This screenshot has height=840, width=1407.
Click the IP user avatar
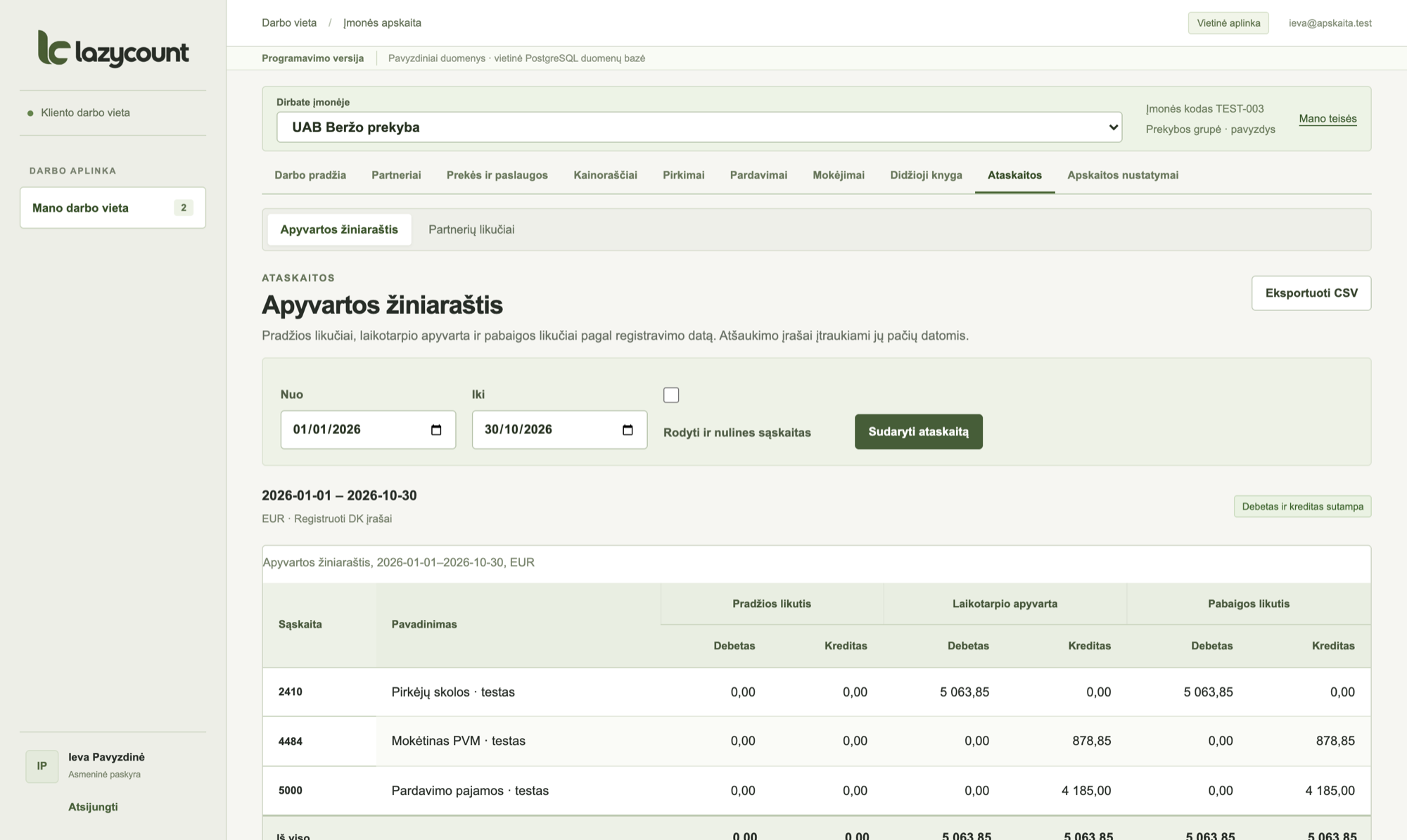tap(42, 766)
